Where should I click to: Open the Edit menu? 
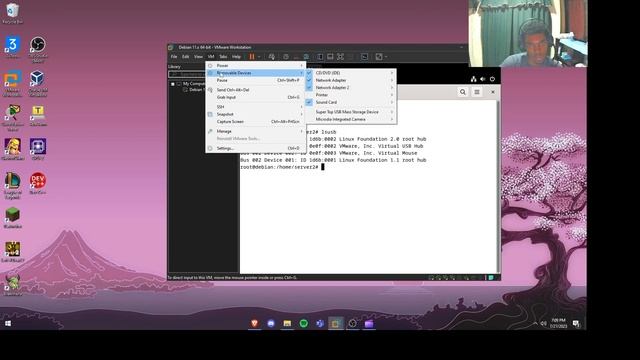click(186, 57)
